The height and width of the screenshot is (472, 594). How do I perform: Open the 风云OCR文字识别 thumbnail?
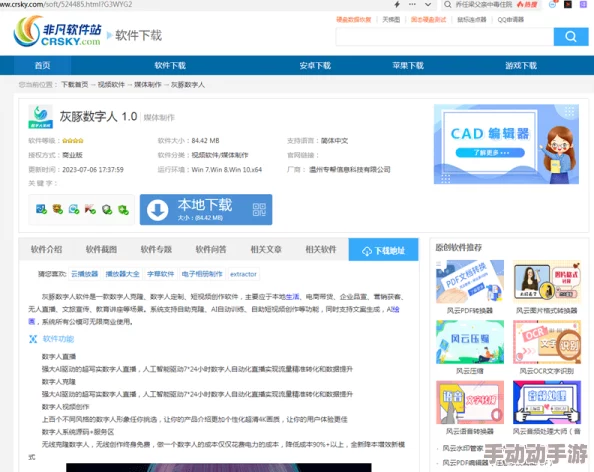pyautogui.click(x=547, y=342)
